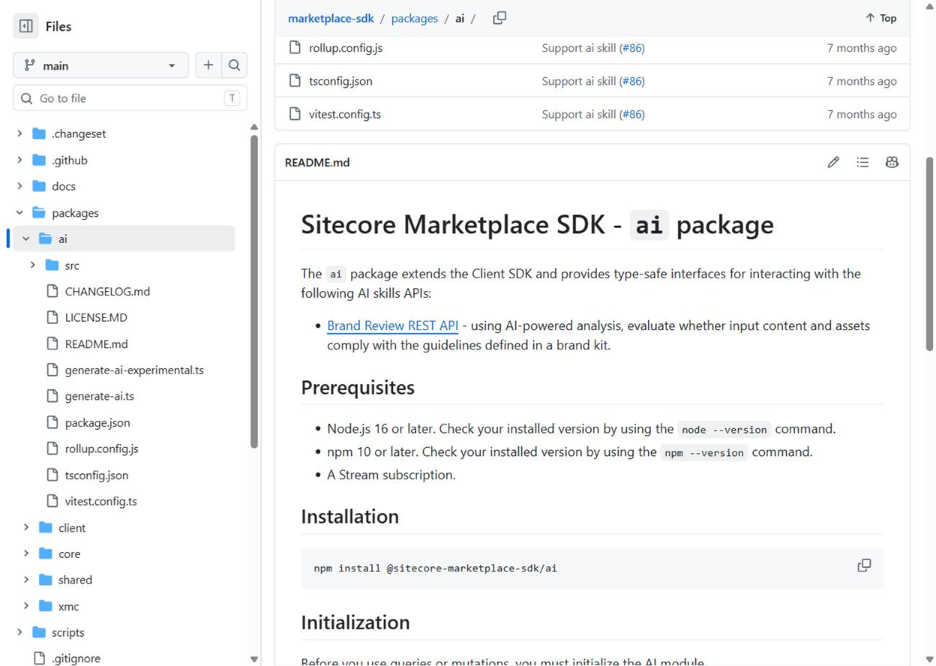Collapse the packages folder chevron
Image resolution: width=936 pixels, height=666 pixels.
pyautogui.click(x=20, y=212)
